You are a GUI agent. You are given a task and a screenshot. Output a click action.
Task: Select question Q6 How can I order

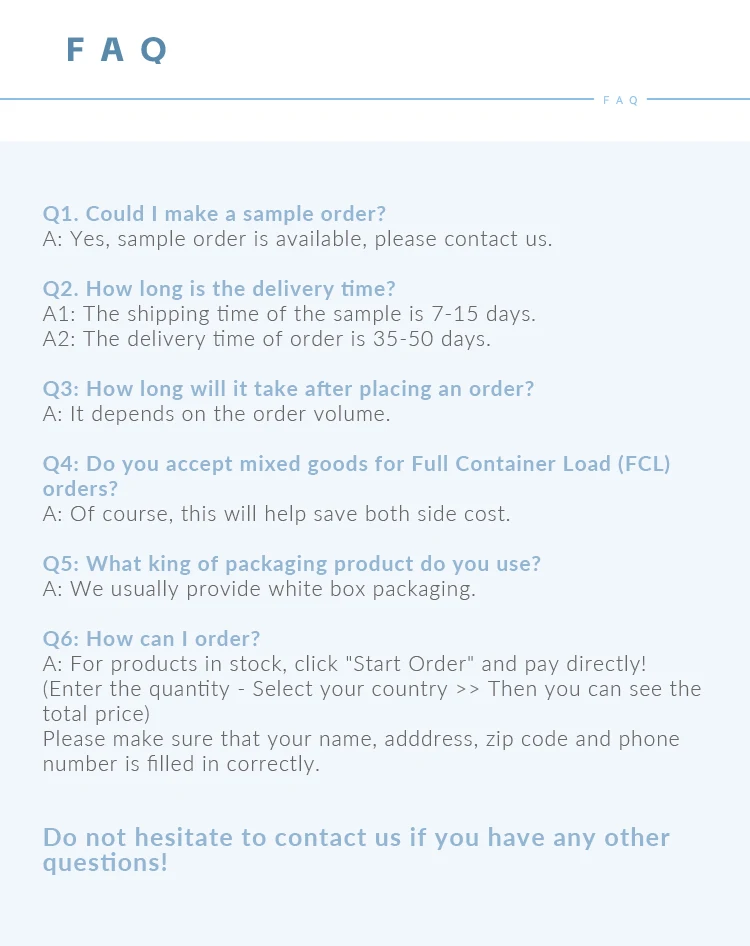pos(151,639)
